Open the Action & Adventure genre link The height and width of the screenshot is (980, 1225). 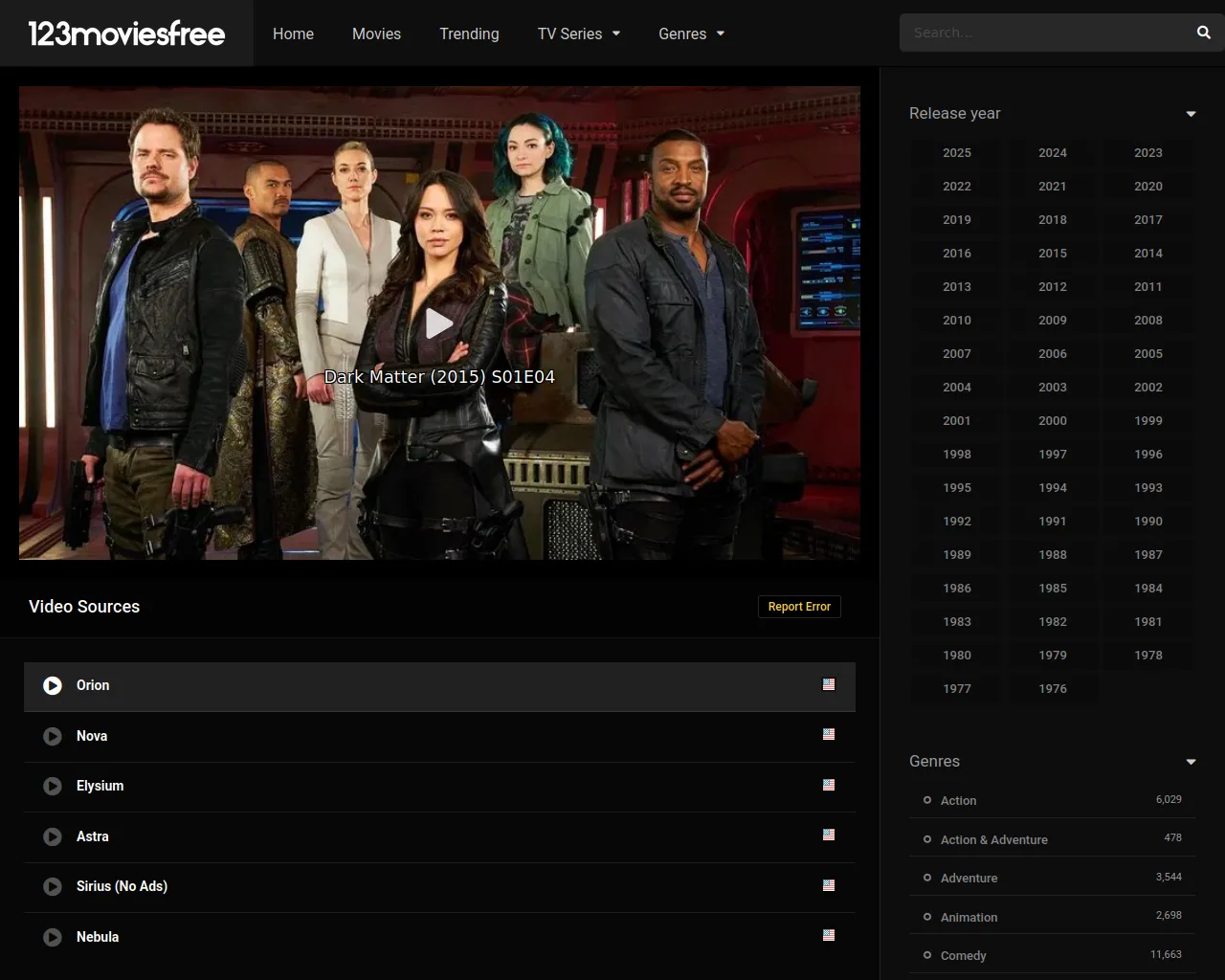coord(994,840)
